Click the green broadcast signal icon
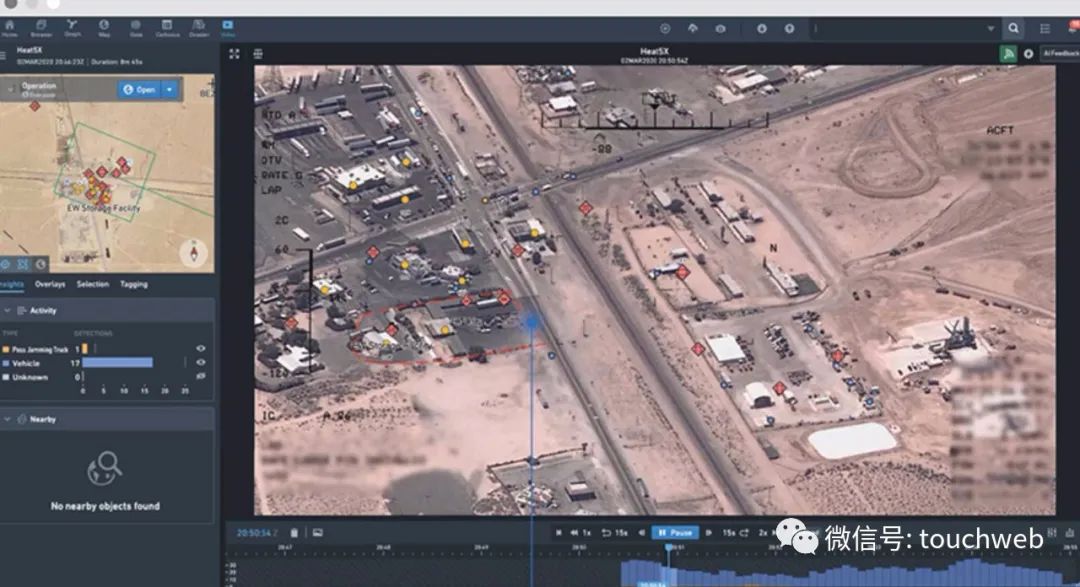 tap(1008, 54)
